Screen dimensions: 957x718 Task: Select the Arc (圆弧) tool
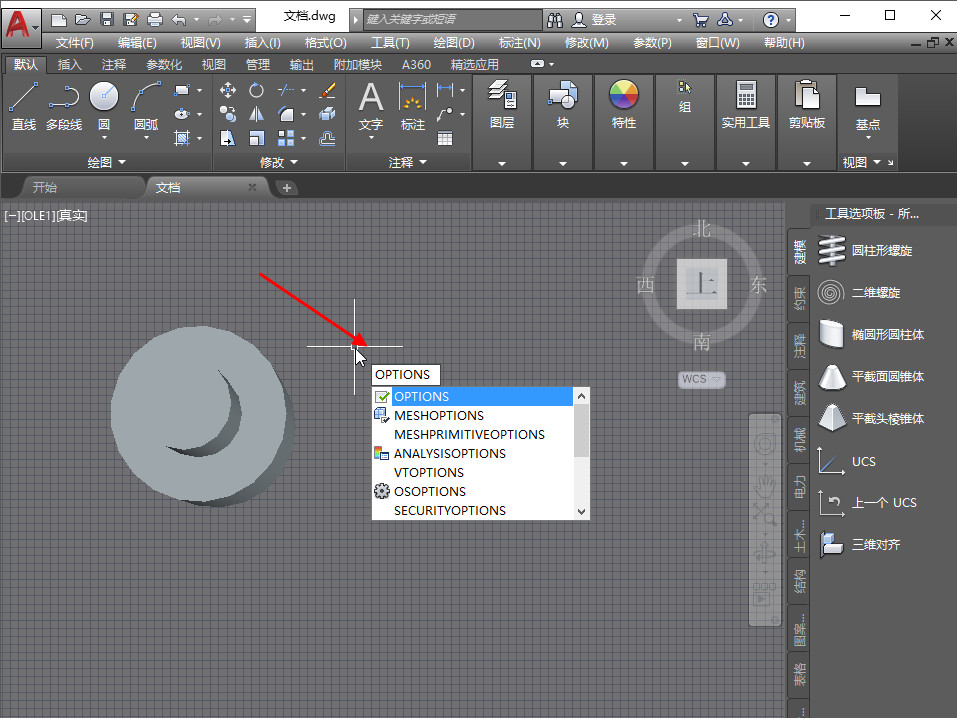[x=146, y=106]
